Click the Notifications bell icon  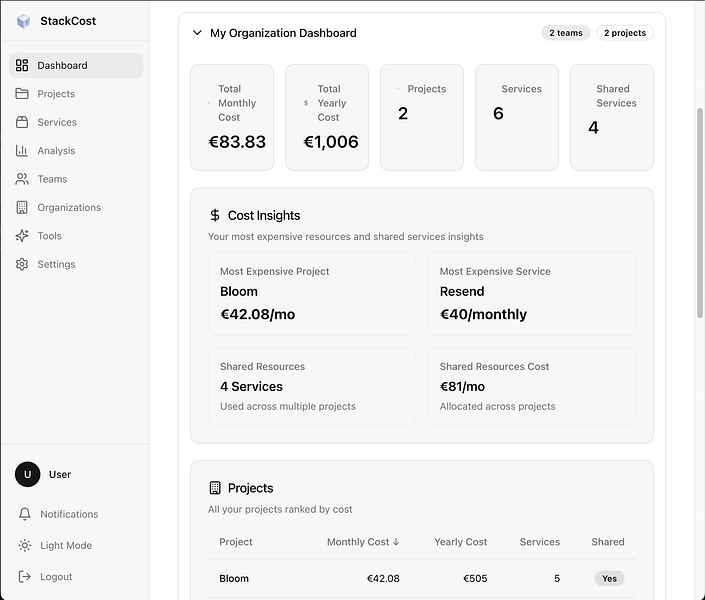tap(25, 514)
